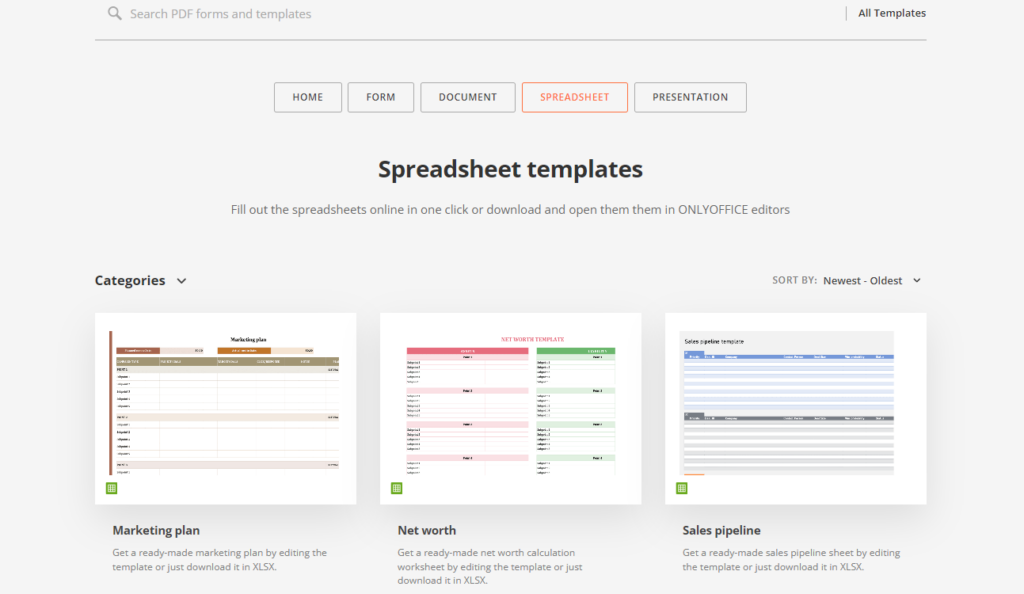Open the Net worth template
Viewport: 1024px width, 594px height.
426,530
